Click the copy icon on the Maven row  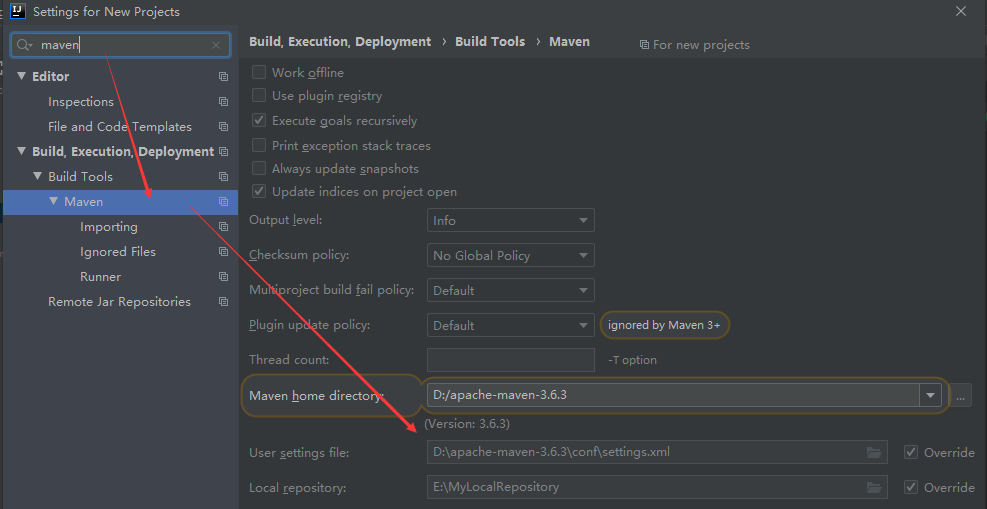click(x=223, y=202)
